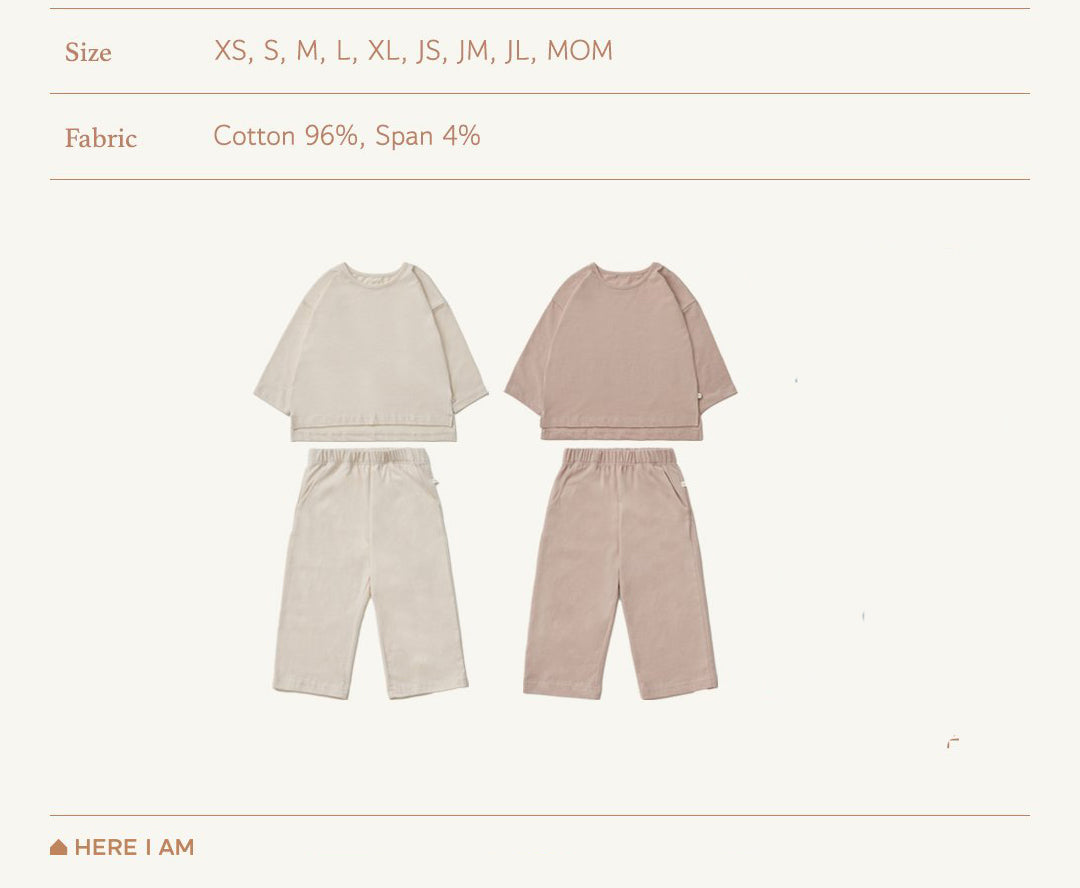Image resolution: width=1080 pixels, height=888 pixels.
Task: Click the JS size text in the list
Action: [x=428, y=51]
